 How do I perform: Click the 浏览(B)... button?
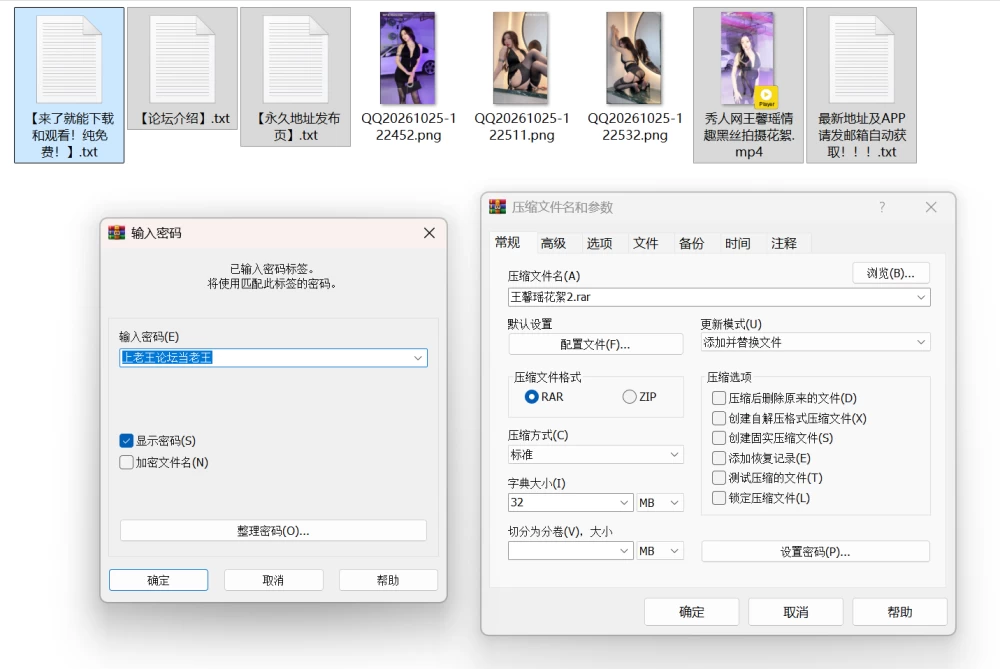890,274
